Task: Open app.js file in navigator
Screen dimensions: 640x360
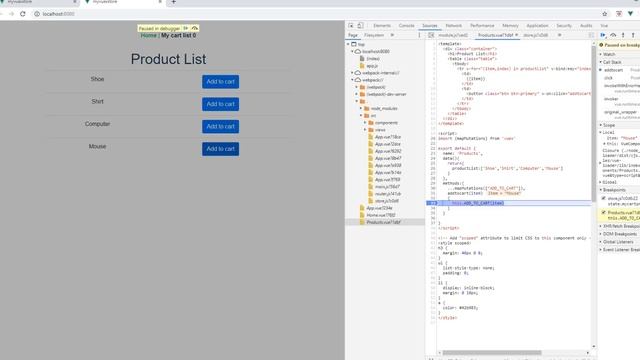Action: coord(372,66)
